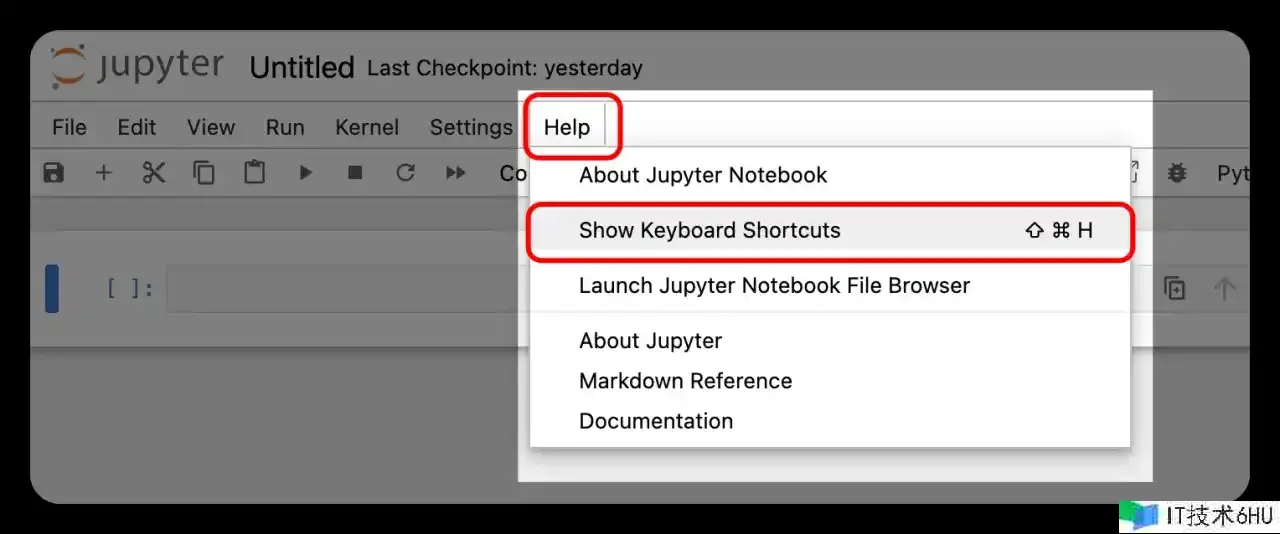The width and height of the screenshot is (1280, 534).
Task: Open About Jupyter entry
Action: (x=830, y=341)
